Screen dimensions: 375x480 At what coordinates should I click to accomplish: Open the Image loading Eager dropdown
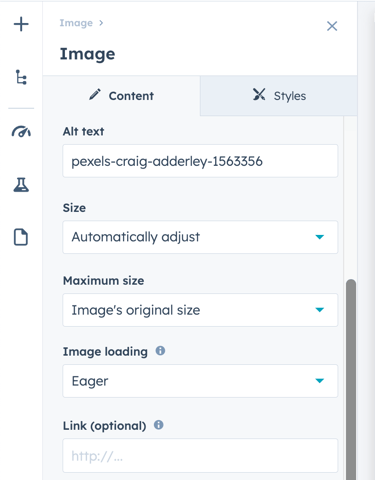click(x=200, y=381)
